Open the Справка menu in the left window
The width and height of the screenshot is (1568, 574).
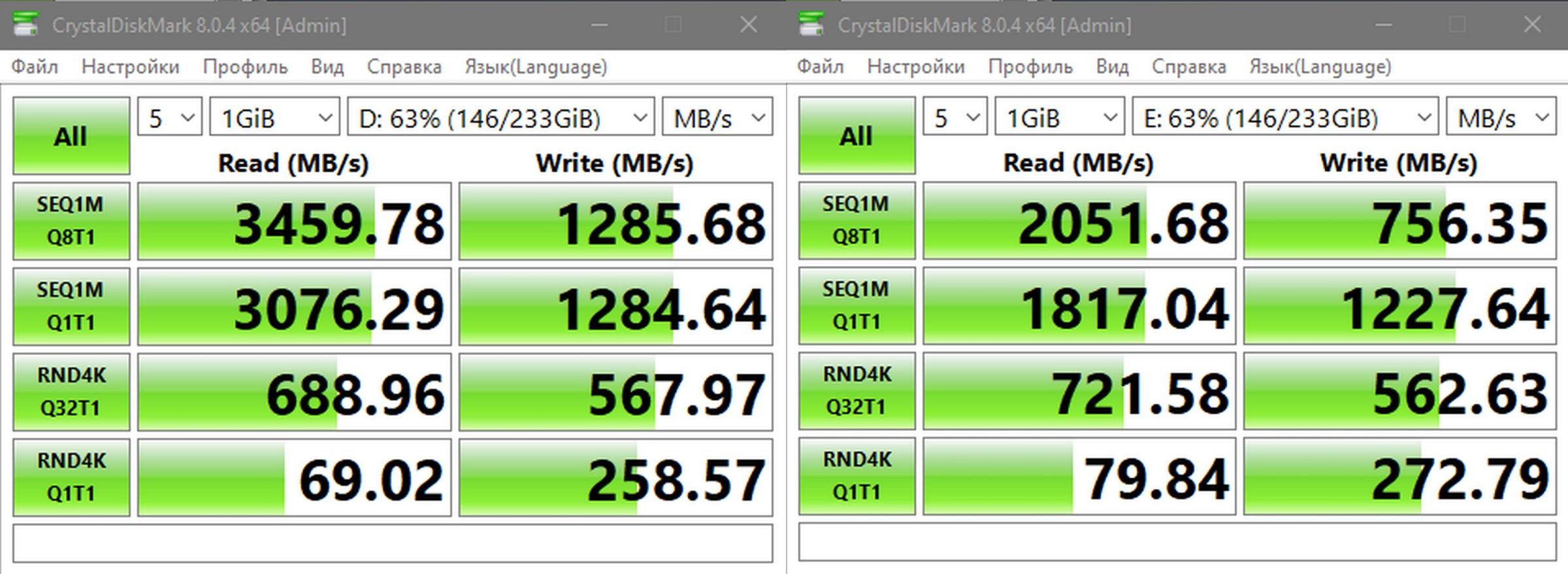(x=404, y=67)
